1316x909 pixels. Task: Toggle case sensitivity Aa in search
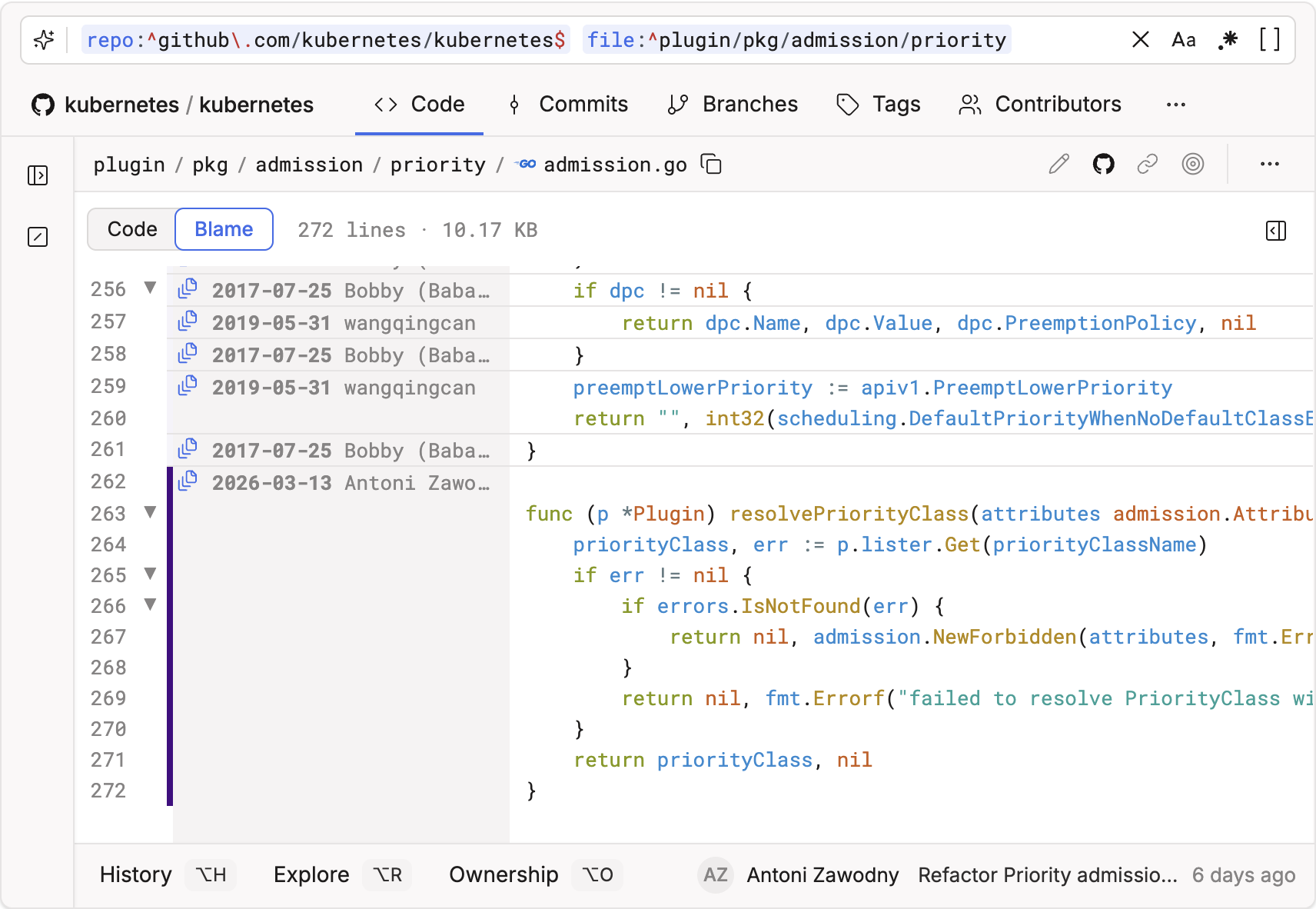coord(1184,40)
